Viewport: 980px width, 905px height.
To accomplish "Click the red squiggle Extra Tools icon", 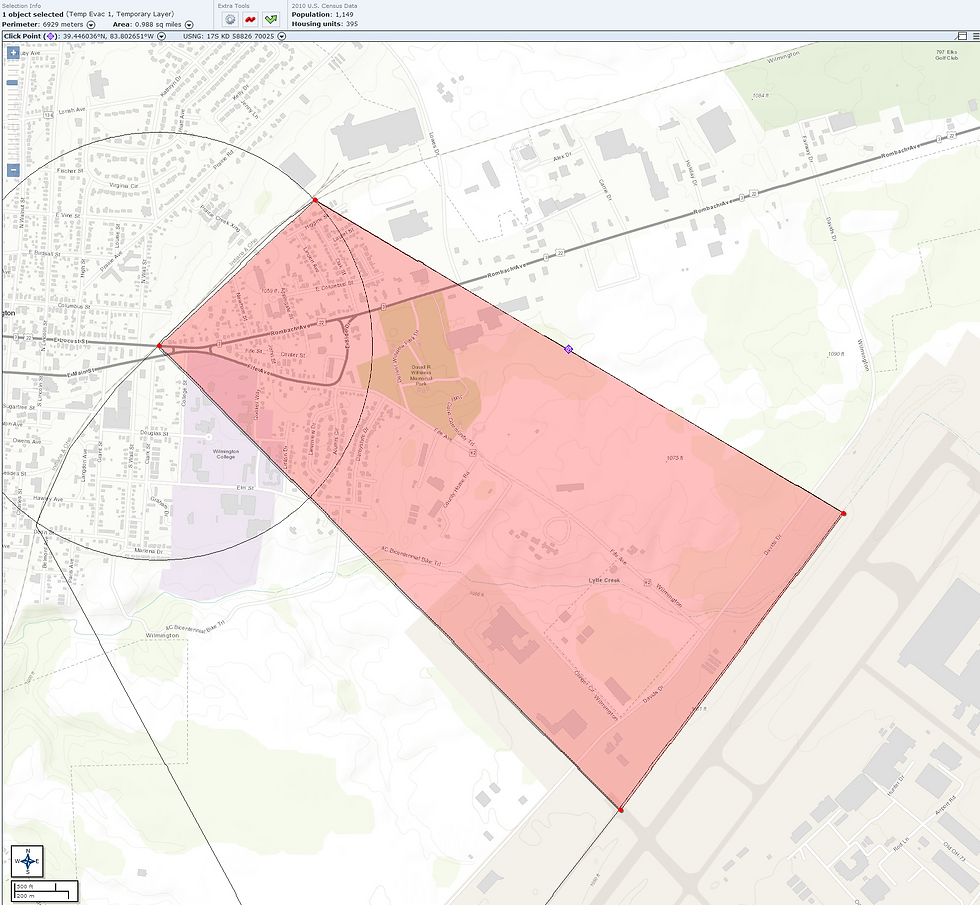I will [251, 19].
